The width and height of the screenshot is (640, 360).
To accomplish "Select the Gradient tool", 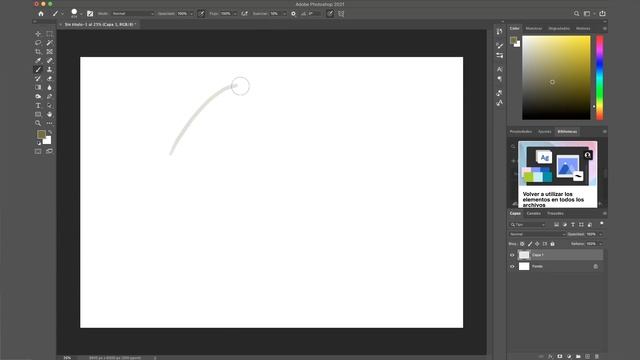I will click(x=38, y=87).
